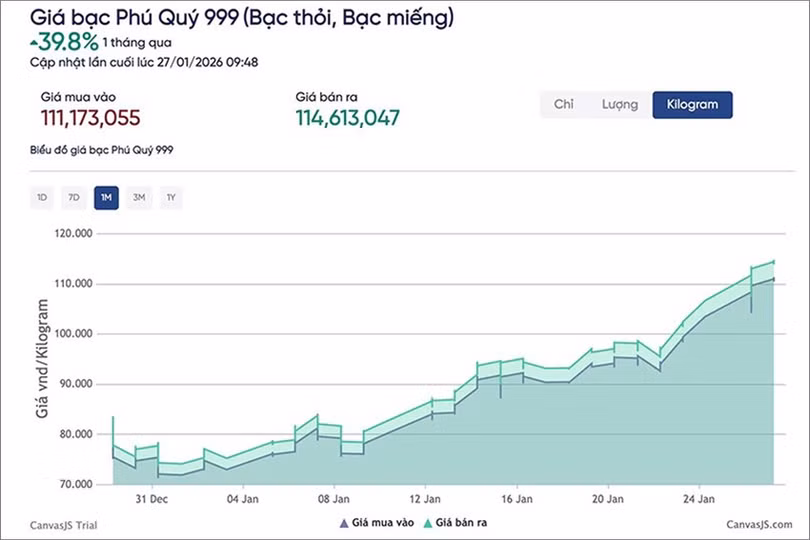Image resolution: width=810 pixels, height=540 pixels.
Task: Switch chart to 7D range
Action: click(74, 198)
